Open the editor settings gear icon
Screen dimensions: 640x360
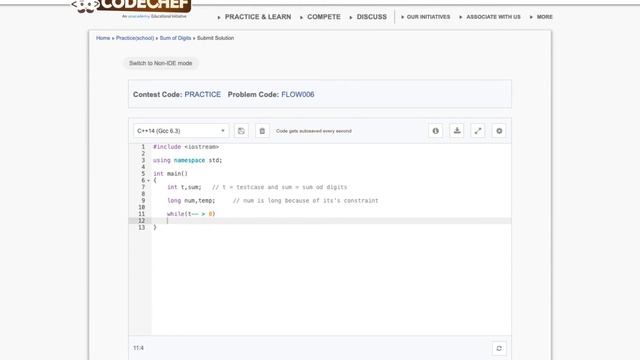tap(499, 131)
